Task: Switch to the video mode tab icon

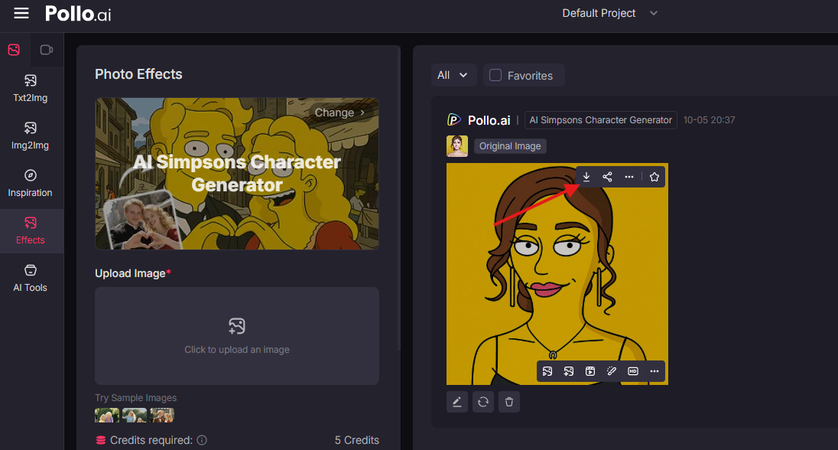Action: (46, 49)
